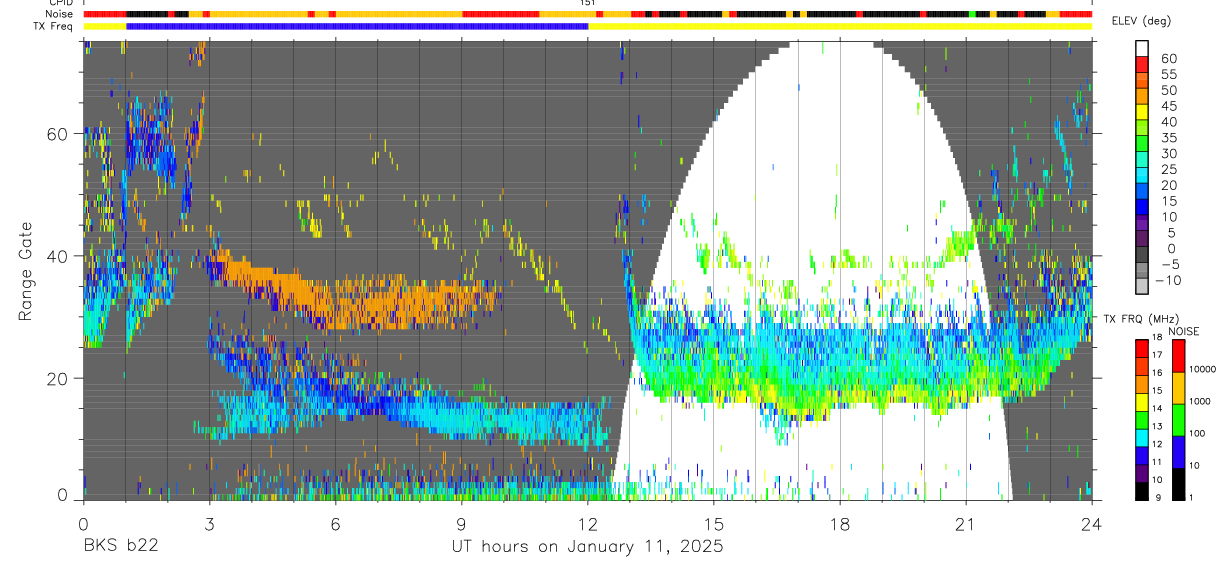Click the green 100 NOISE swatch
This screenshot has width=1228, height=567.
(1178, 420)
